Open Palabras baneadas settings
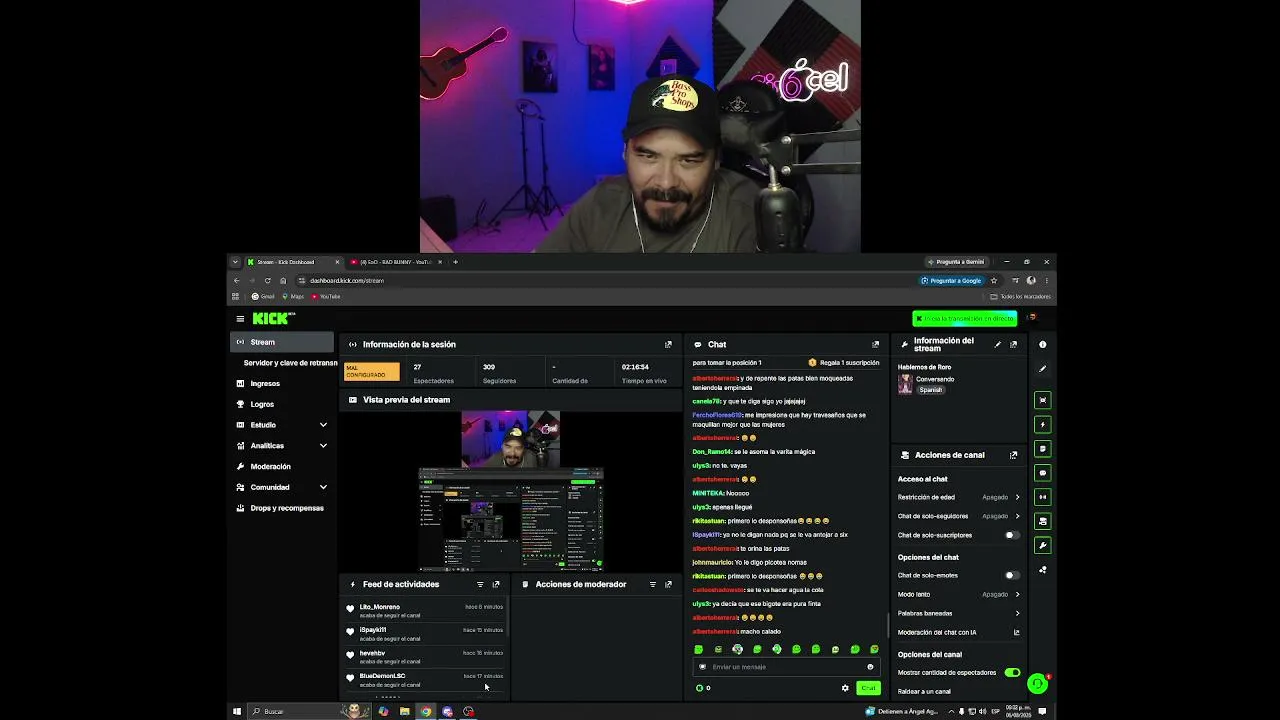 click(959, 613)
